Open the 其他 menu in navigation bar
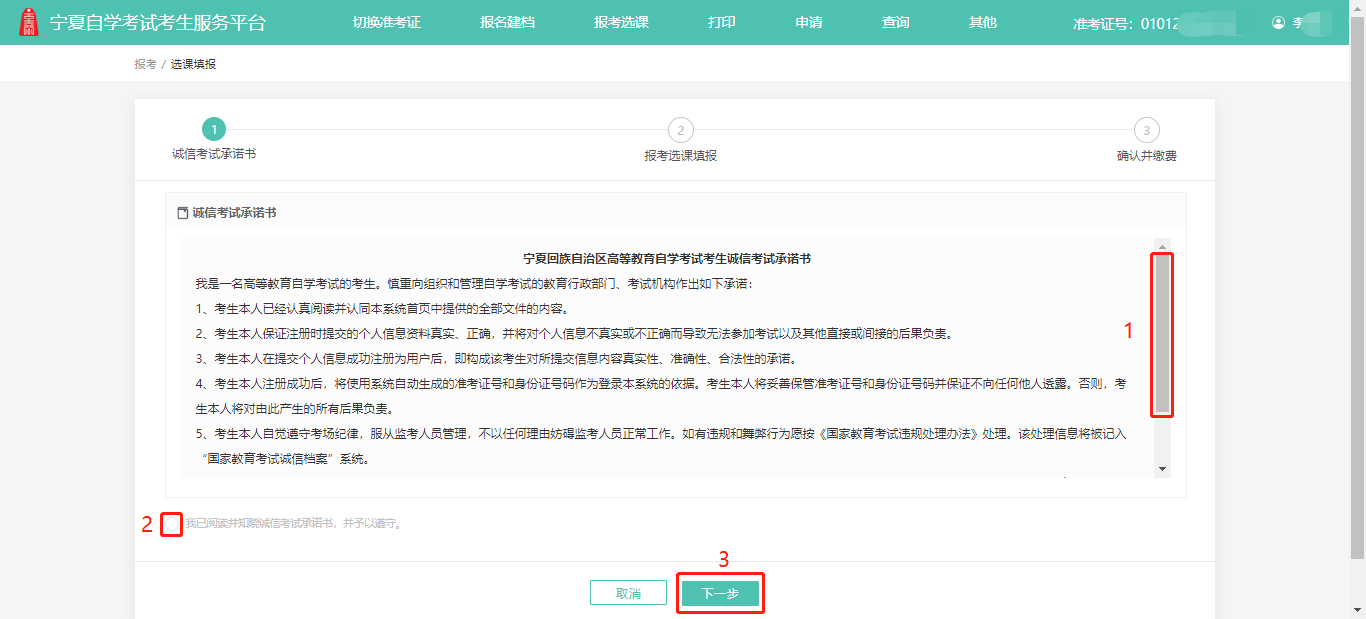The width and height of the screenshot is (1366, 619). [983, 22]
